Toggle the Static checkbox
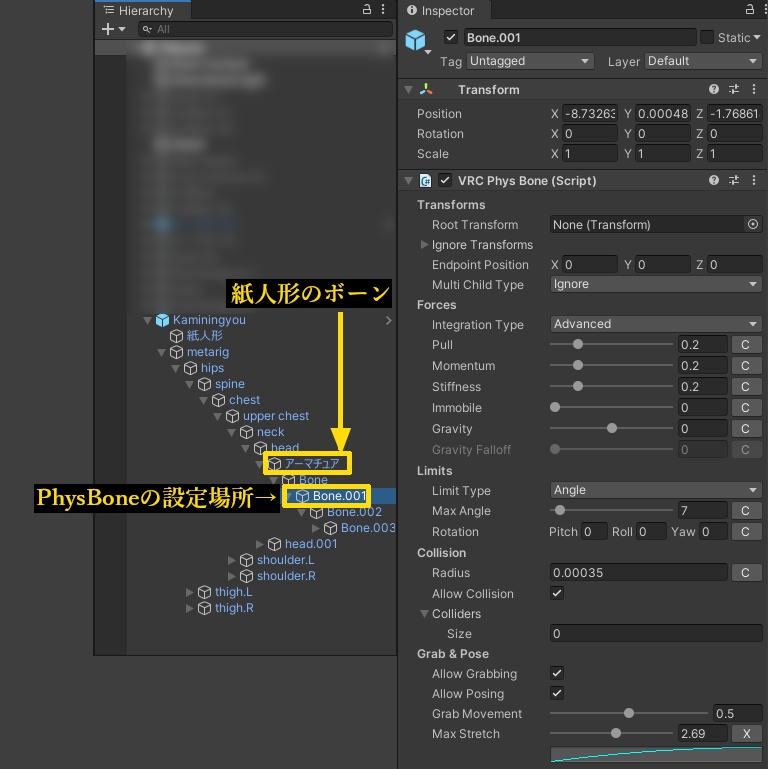Viewport: 768px width, 769px height. pos(707,37)
